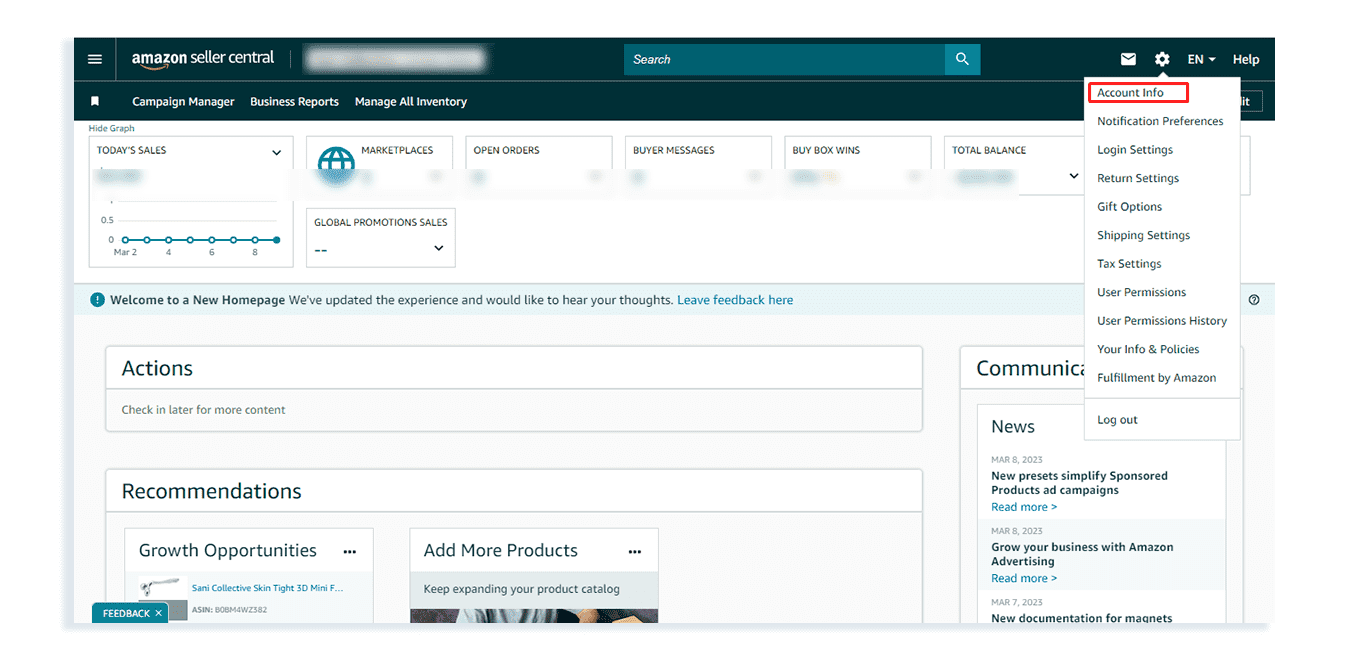Expand the Total Balance chevron
The width and height of the screenshot is (1349, 659).
point(1073,175)
